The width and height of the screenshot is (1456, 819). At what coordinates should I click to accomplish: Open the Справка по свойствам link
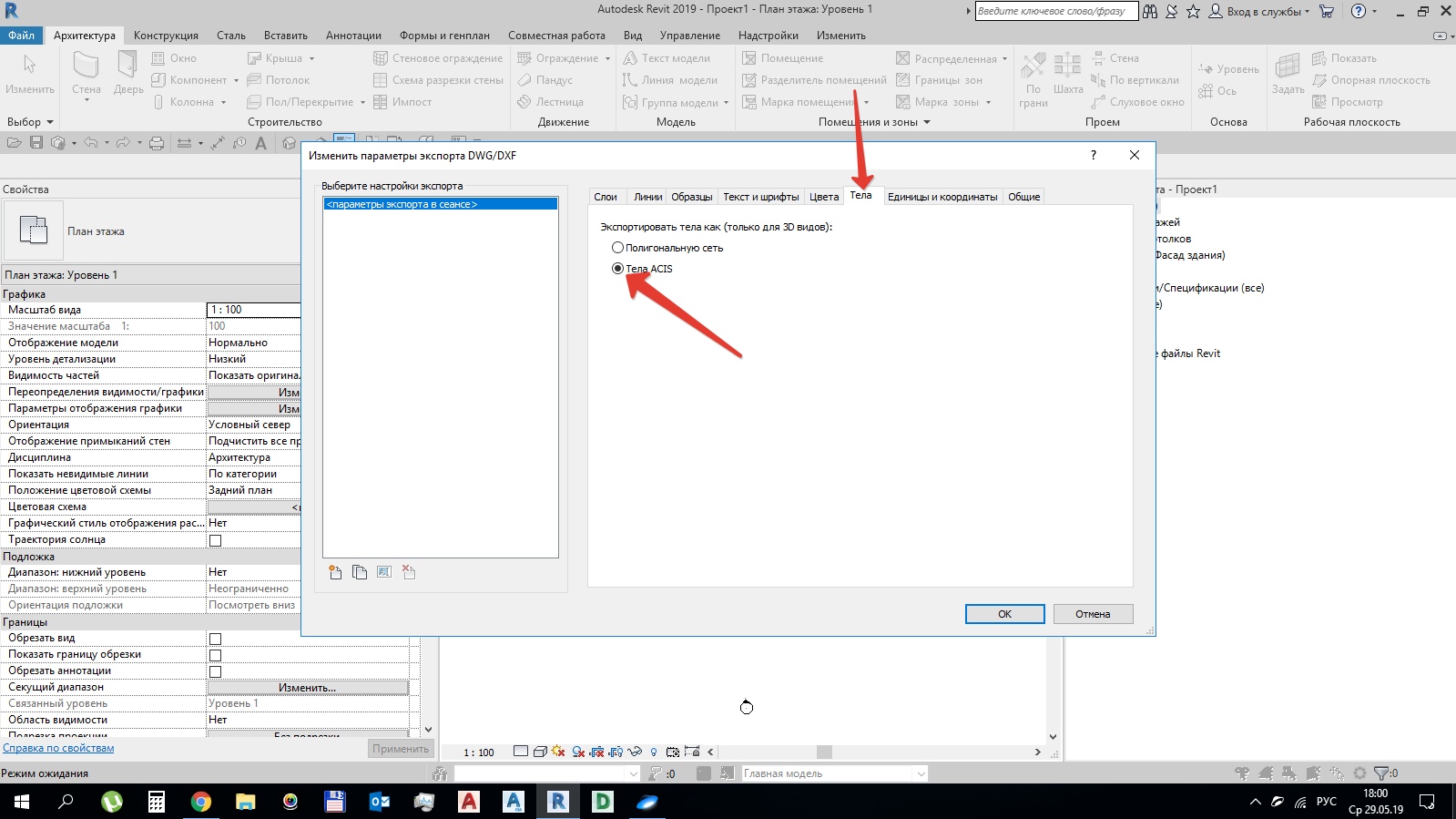point(58,748)
